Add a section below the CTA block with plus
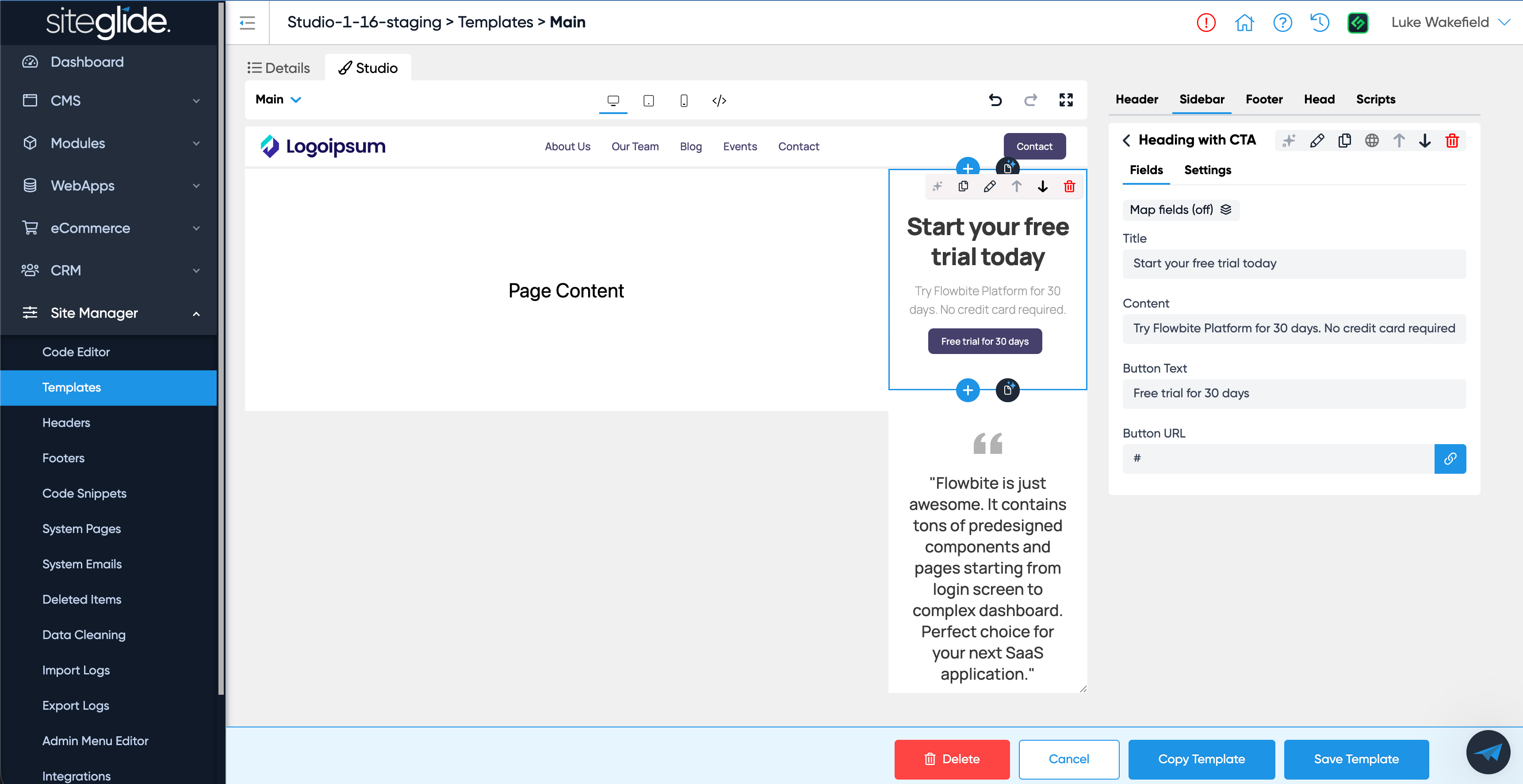The width and height of the screenshot is (1523, 784). (968, 390)
